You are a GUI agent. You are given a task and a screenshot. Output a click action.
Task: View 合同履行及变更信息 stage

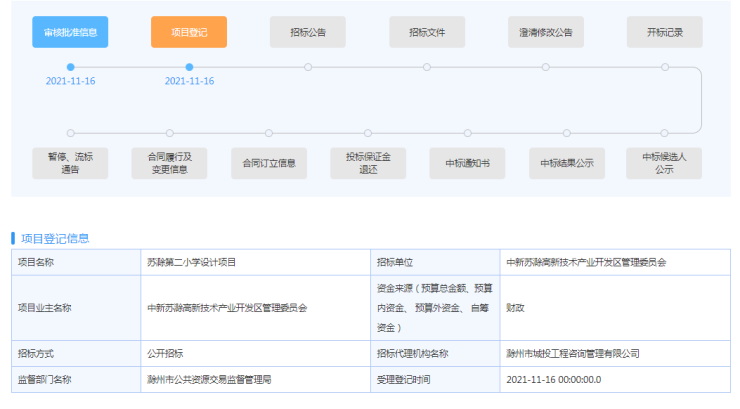pyautogui.click(x=169, y=163)
